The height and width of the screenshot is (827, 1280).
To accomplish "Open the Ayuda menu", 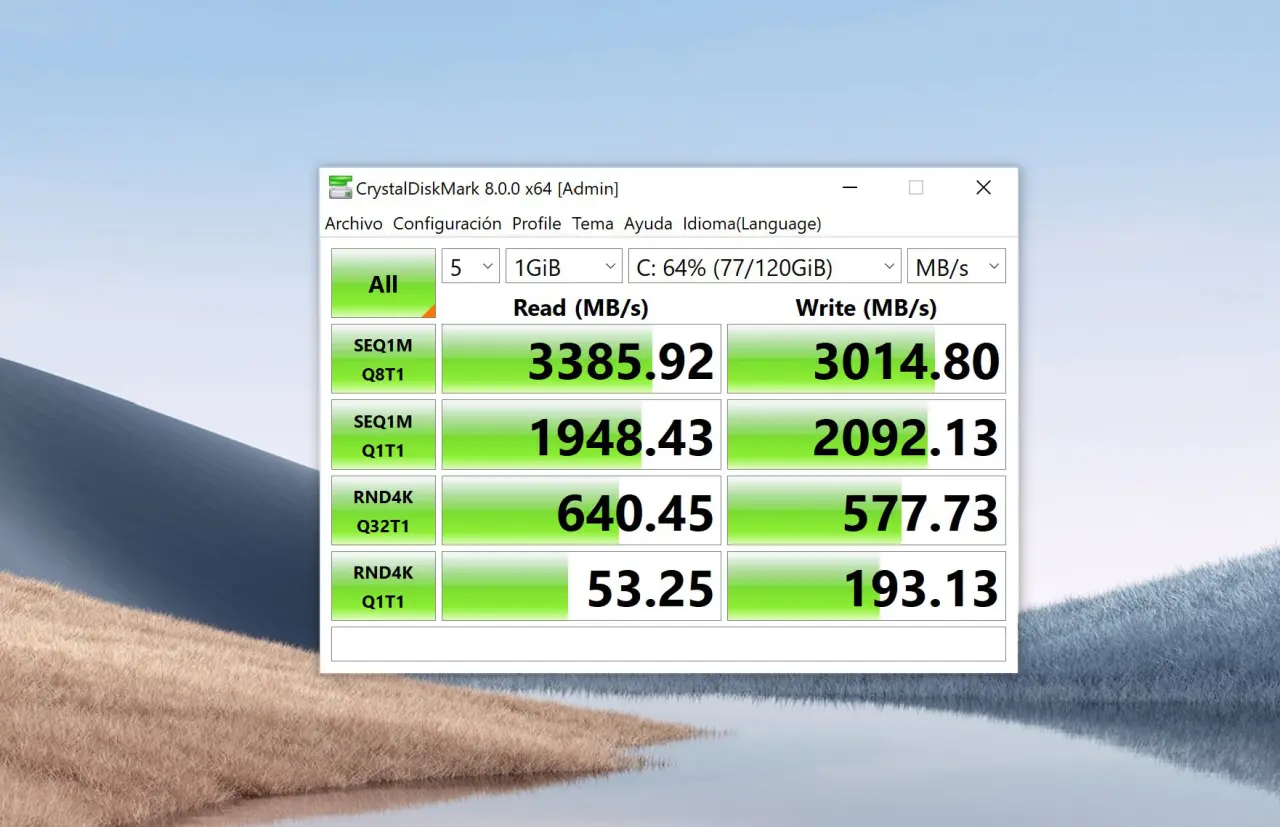I will click(648, 224).
